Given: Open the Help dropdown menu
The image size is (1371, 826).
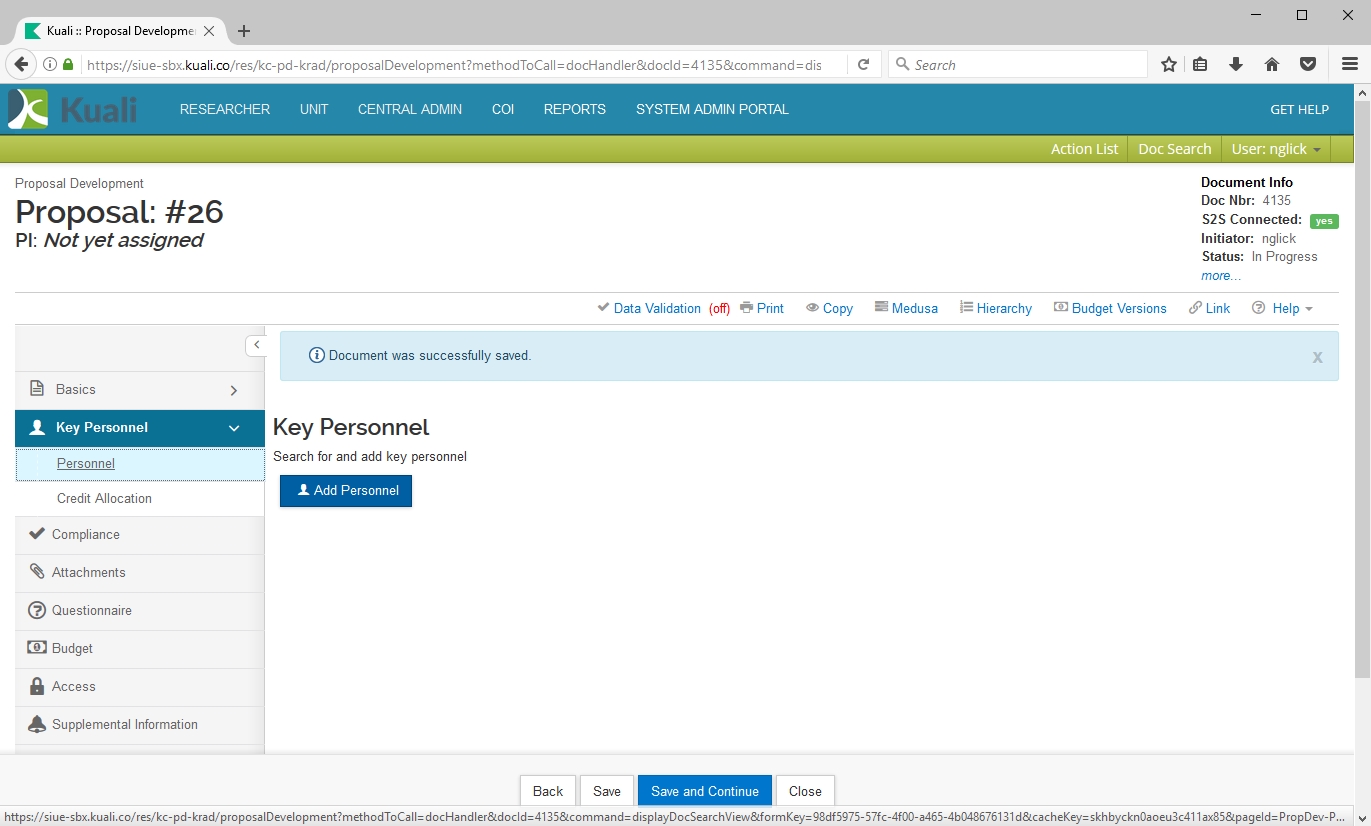Looking at the screenshot, I should tap(1282, 308).
